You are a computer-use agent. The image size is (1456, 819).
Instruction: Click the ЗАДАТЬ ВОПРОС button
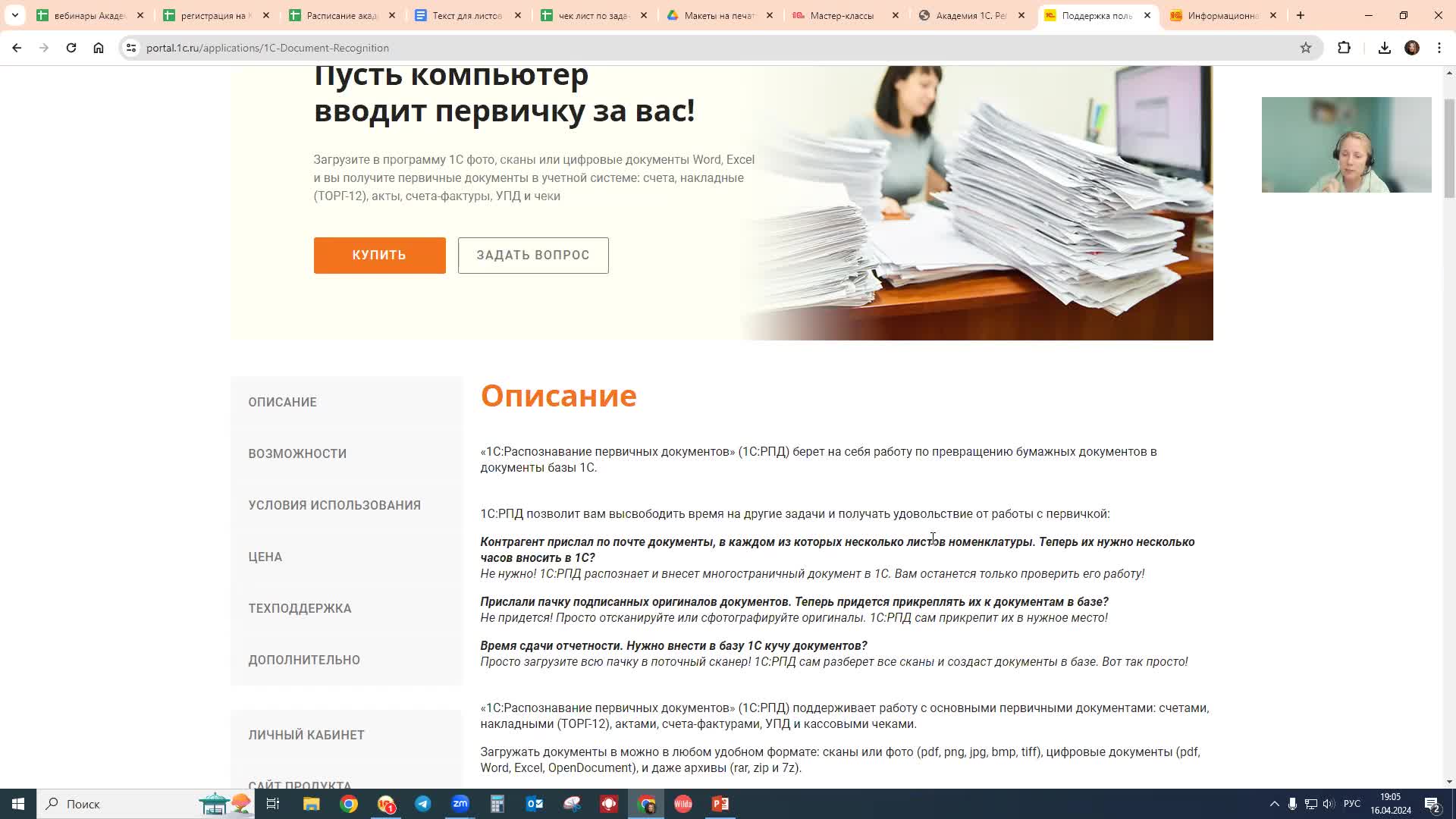tap(533, 256)
